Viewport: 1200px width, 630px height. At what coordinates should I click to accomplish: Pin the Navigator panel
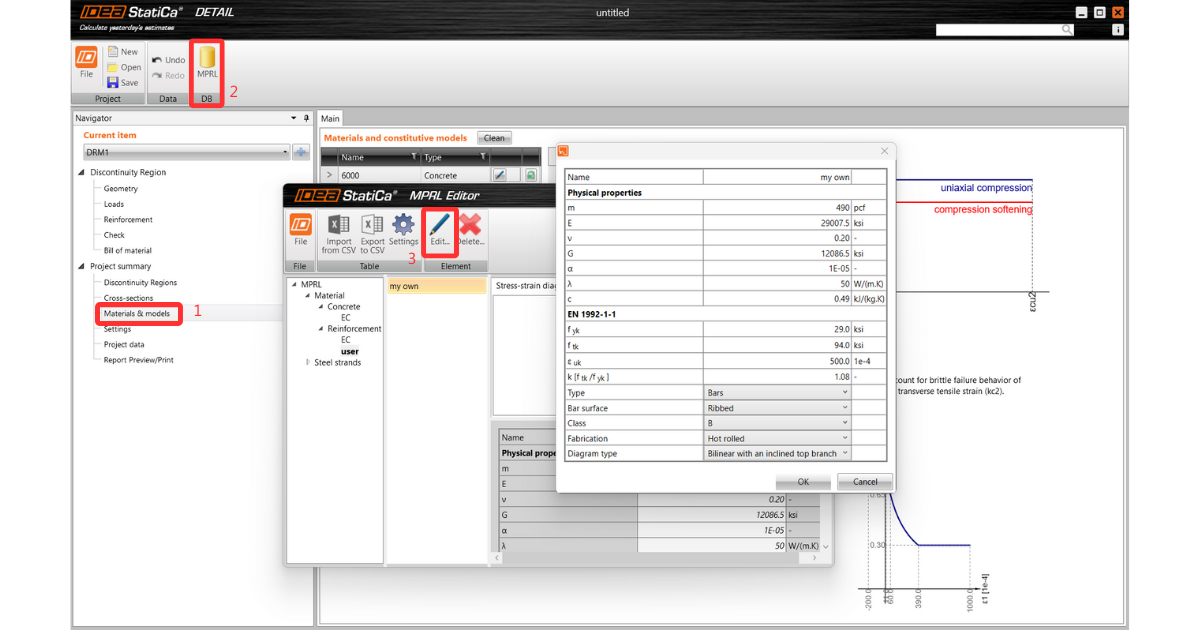click(x=306, y=118)
